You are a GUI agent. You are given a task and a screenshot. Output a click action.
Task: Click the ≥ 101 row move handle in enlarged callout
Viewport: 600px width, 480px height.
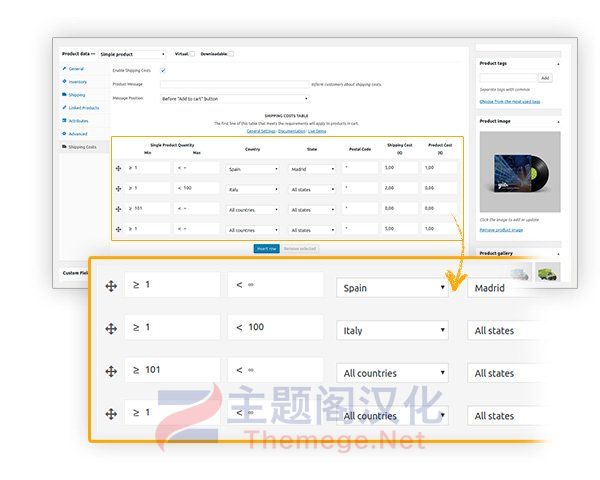click(x=111, y=371)
